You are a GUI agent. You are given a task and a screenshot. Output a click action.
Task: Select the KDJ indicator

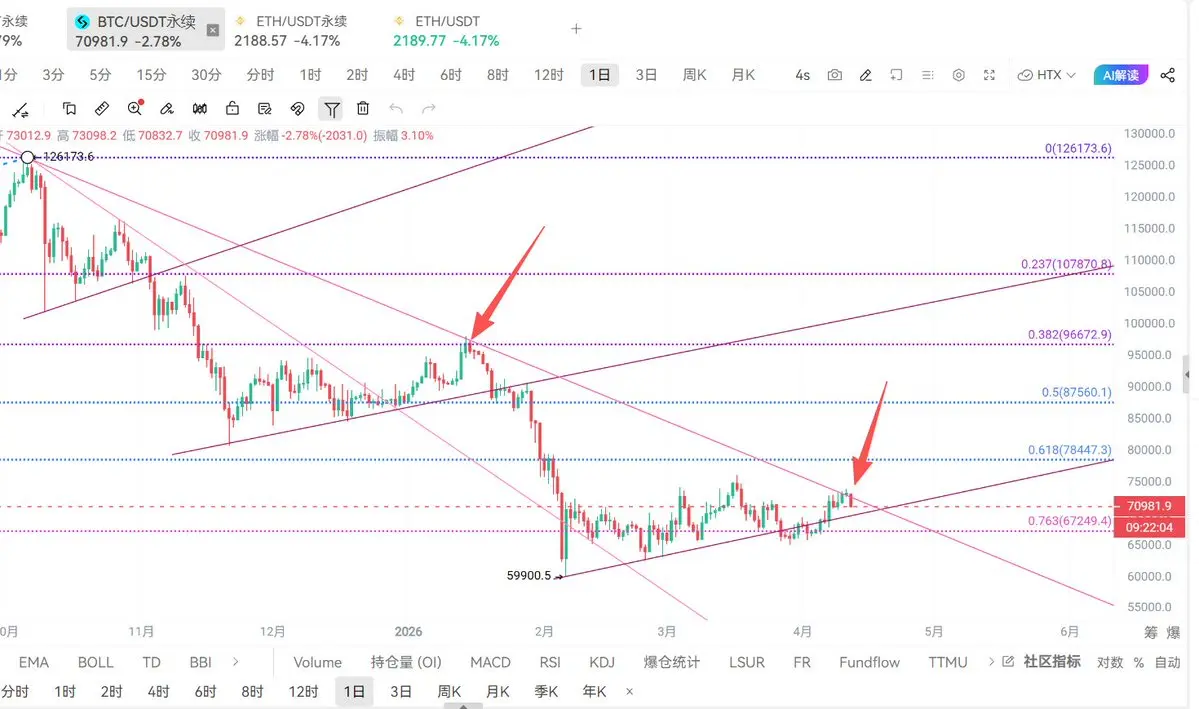coord(602,662)
